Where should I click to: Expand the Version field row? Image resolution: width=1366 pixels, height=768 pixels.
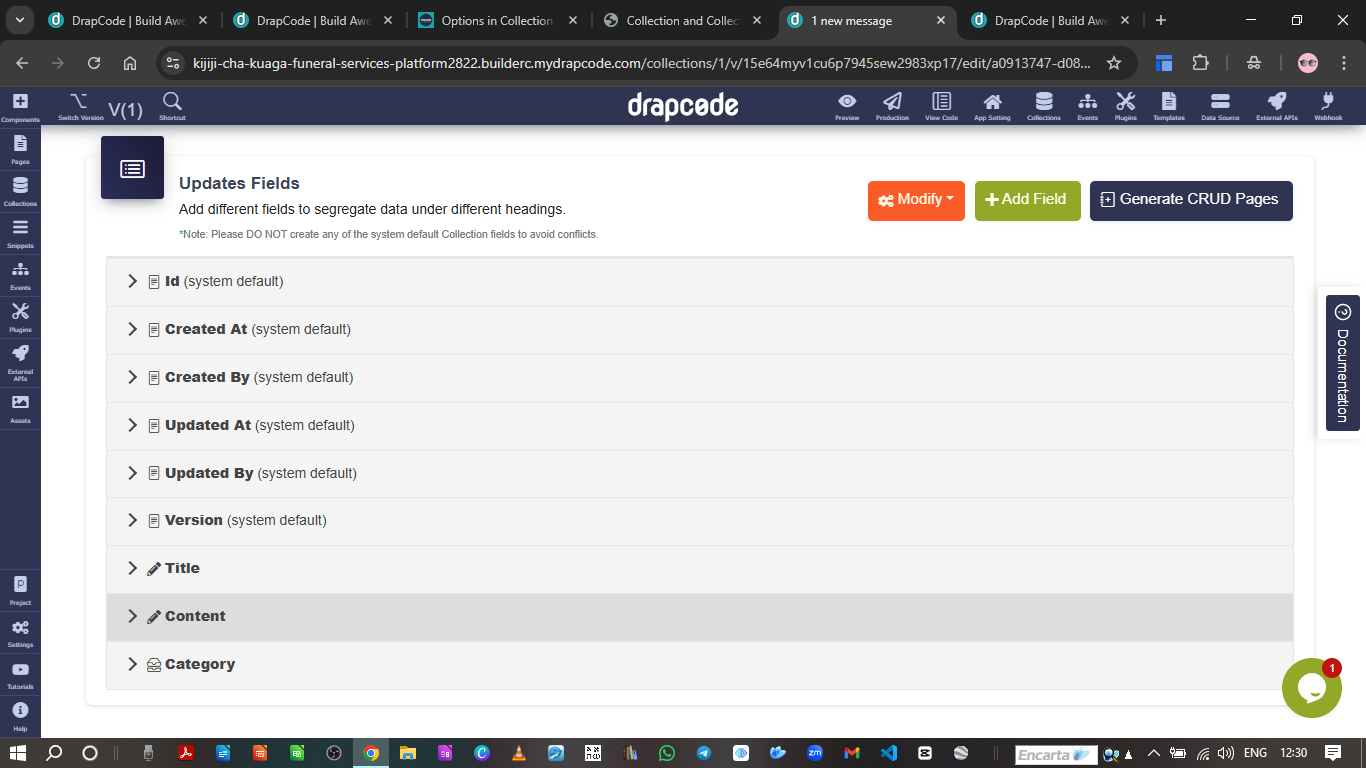(699, 521)
